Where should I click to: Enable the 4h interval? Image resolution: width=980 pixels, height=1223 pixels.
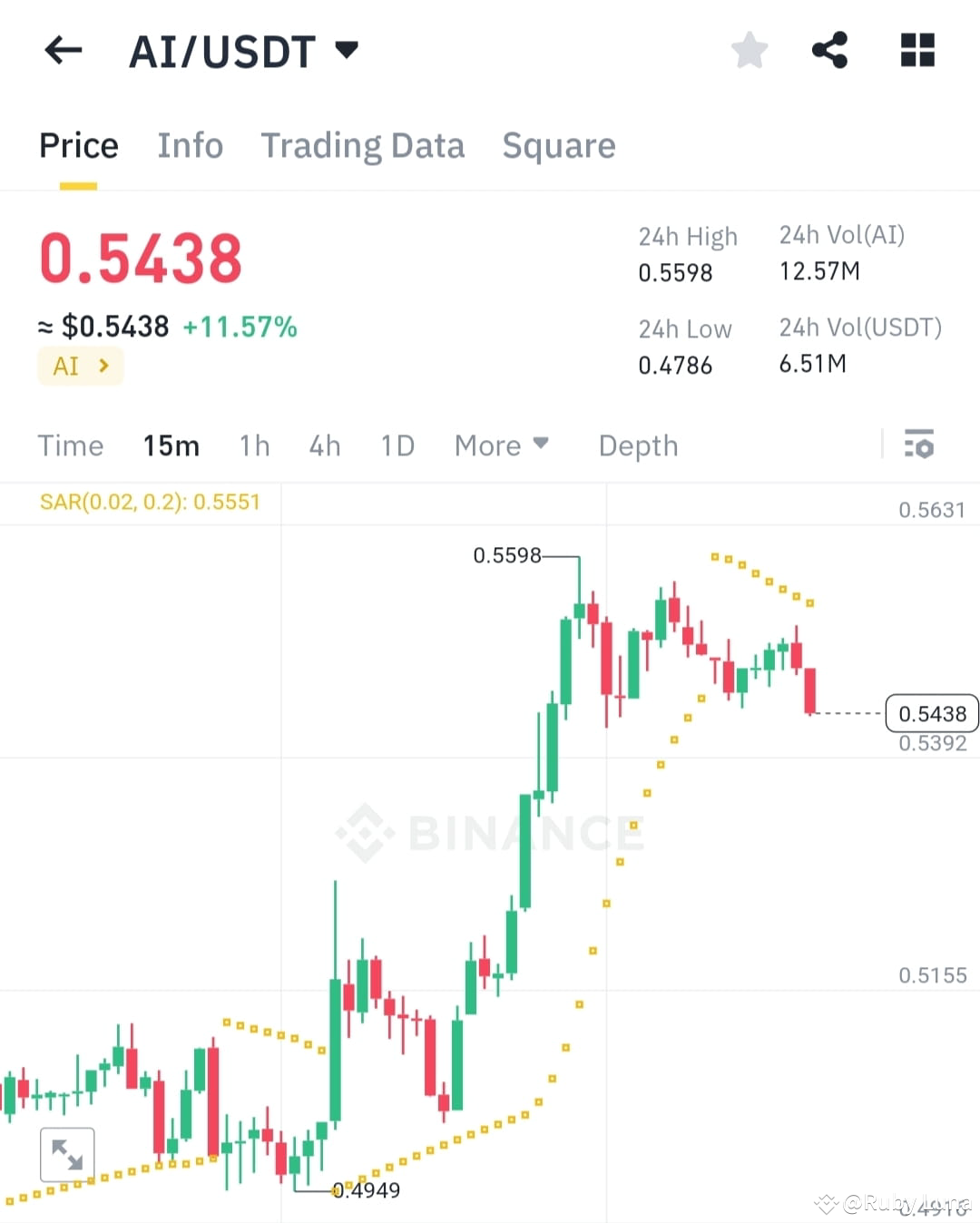(x=324, y=445)
